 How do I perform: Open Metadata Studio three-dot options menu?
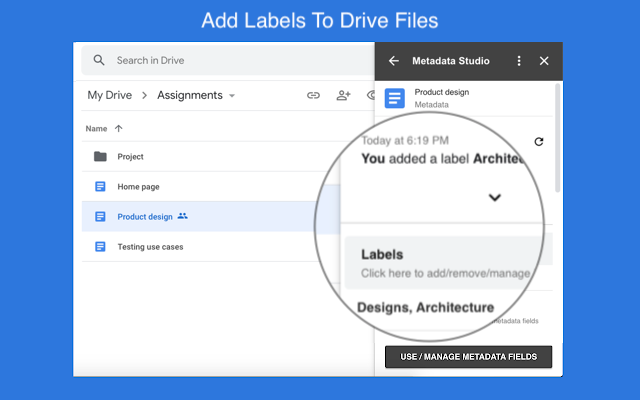[x=519, y=61]
